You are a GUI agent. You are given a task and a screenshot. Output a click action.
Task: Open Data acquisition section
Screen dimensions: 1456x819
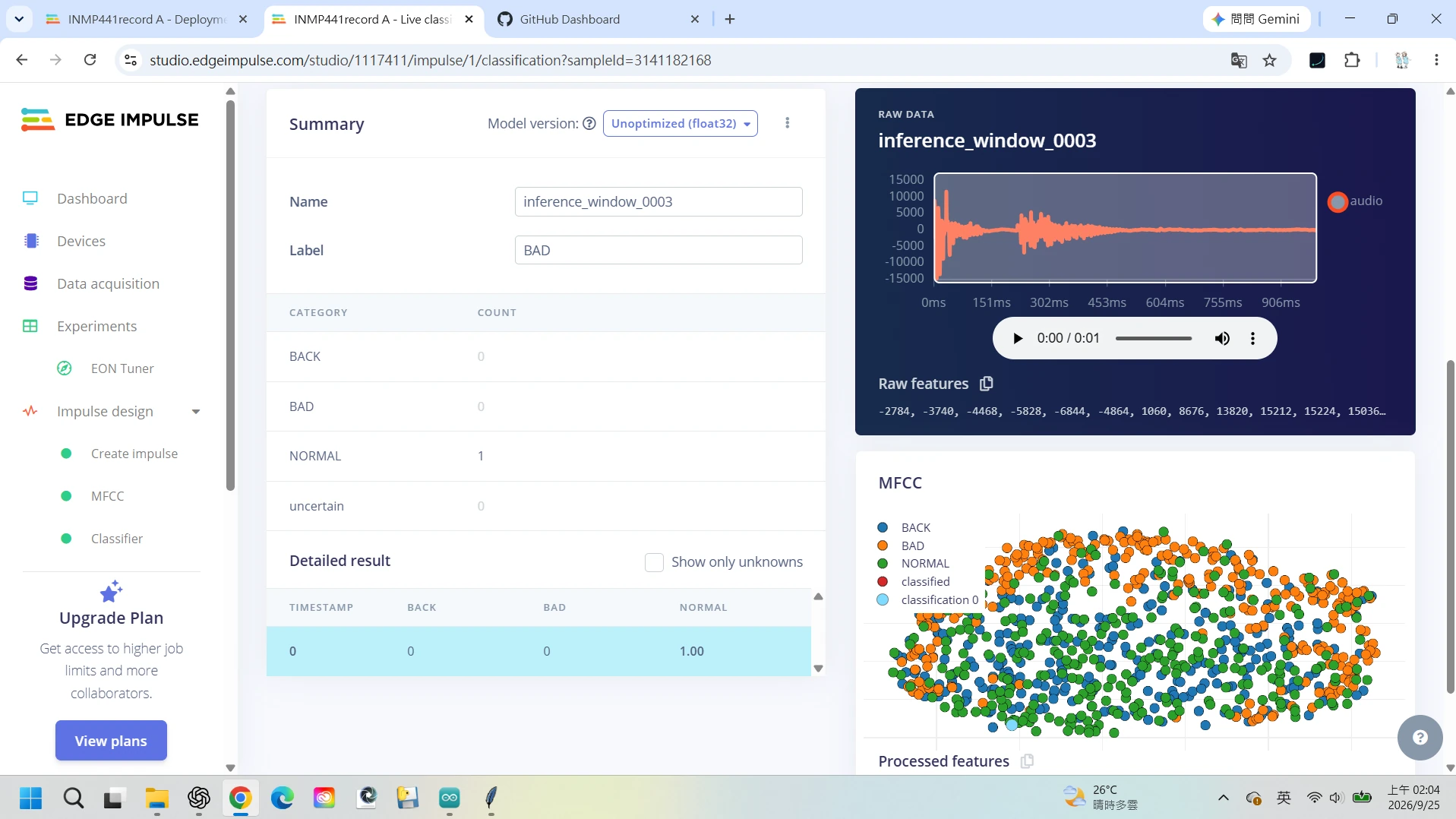pos(108,283)
